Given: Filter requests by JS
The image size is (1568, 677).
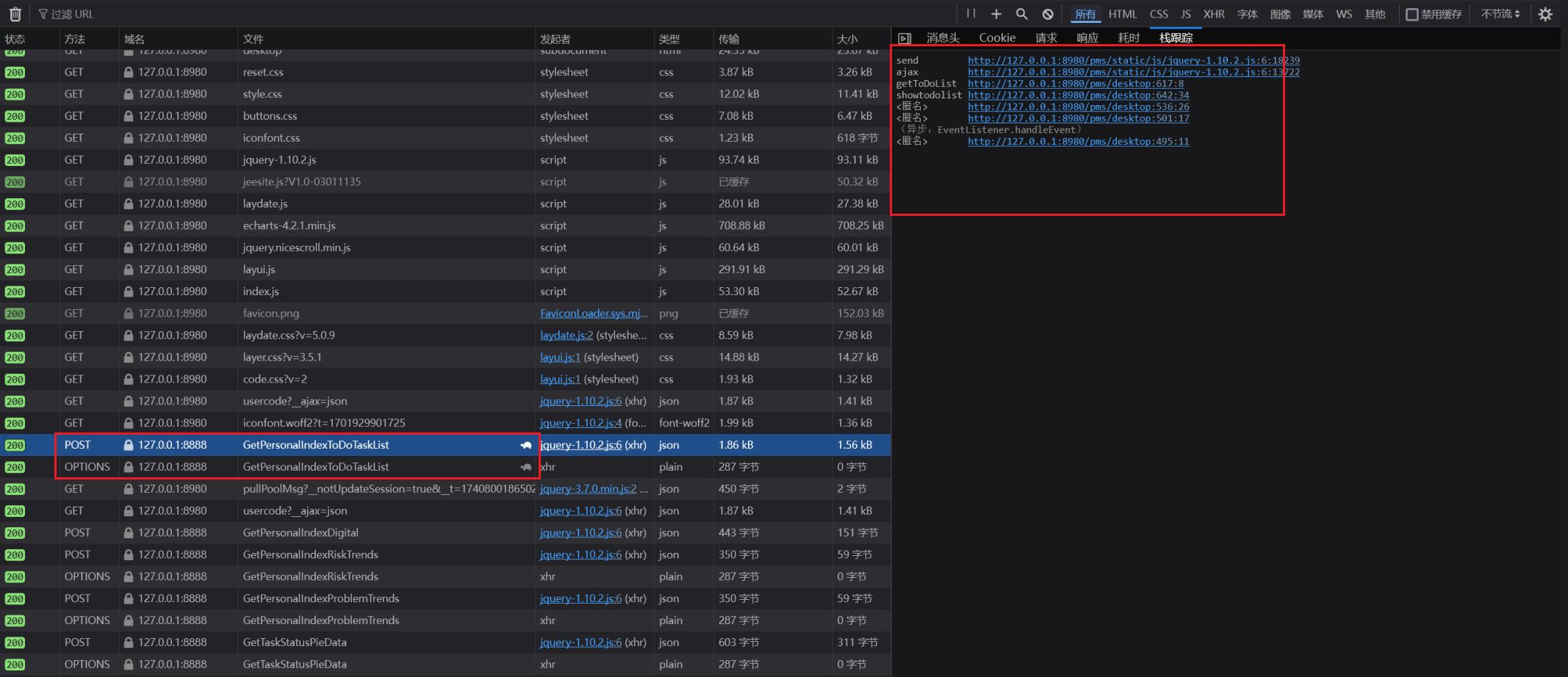Looking at the screenshot, I should click(x=1186, y=14).
